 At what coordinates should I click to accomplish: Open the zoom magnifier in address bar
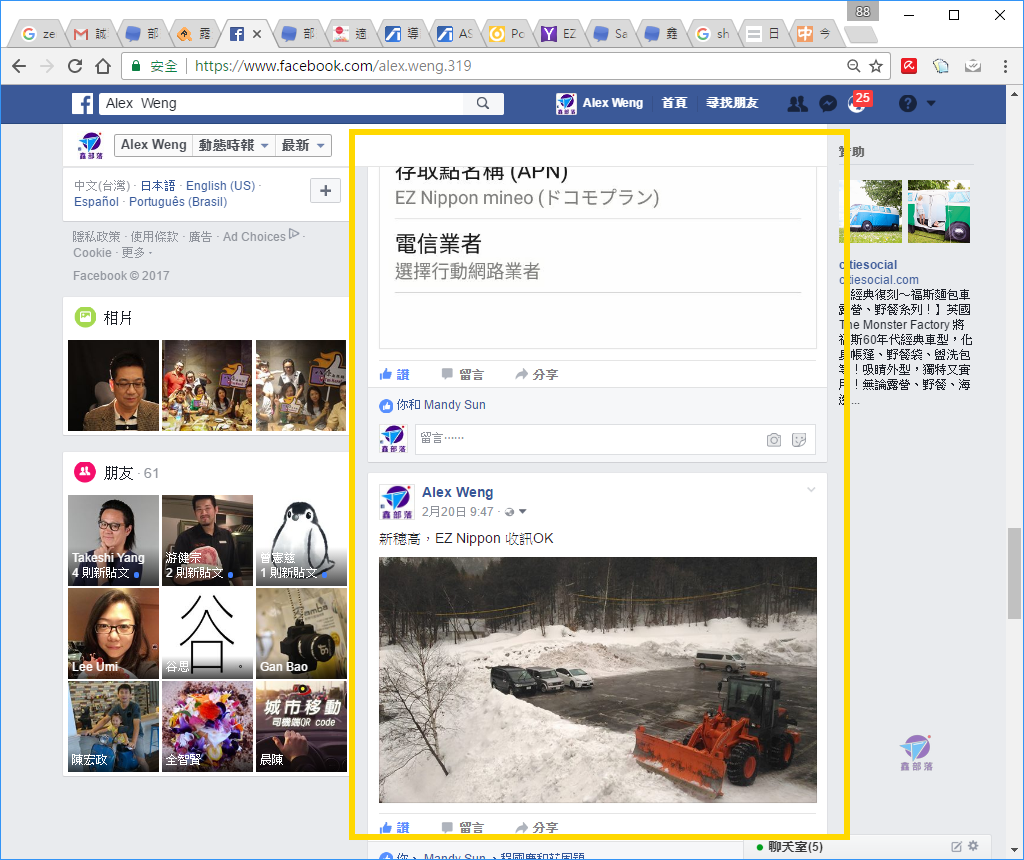pyautogui.click(x=854, y=66)
